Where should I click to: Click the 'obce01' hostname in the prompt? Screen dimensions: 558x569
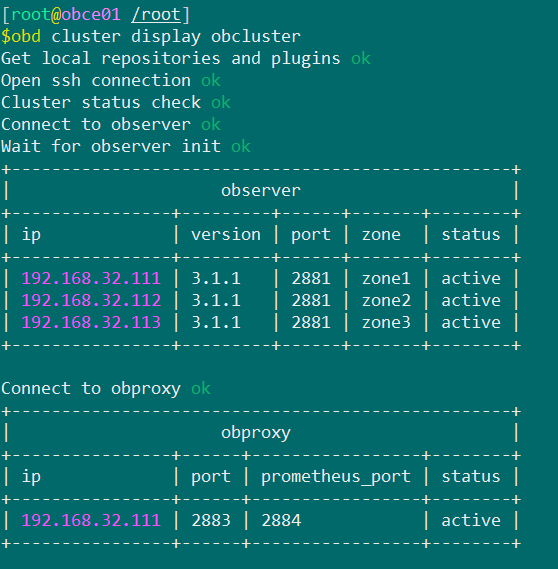pos(91,15)
